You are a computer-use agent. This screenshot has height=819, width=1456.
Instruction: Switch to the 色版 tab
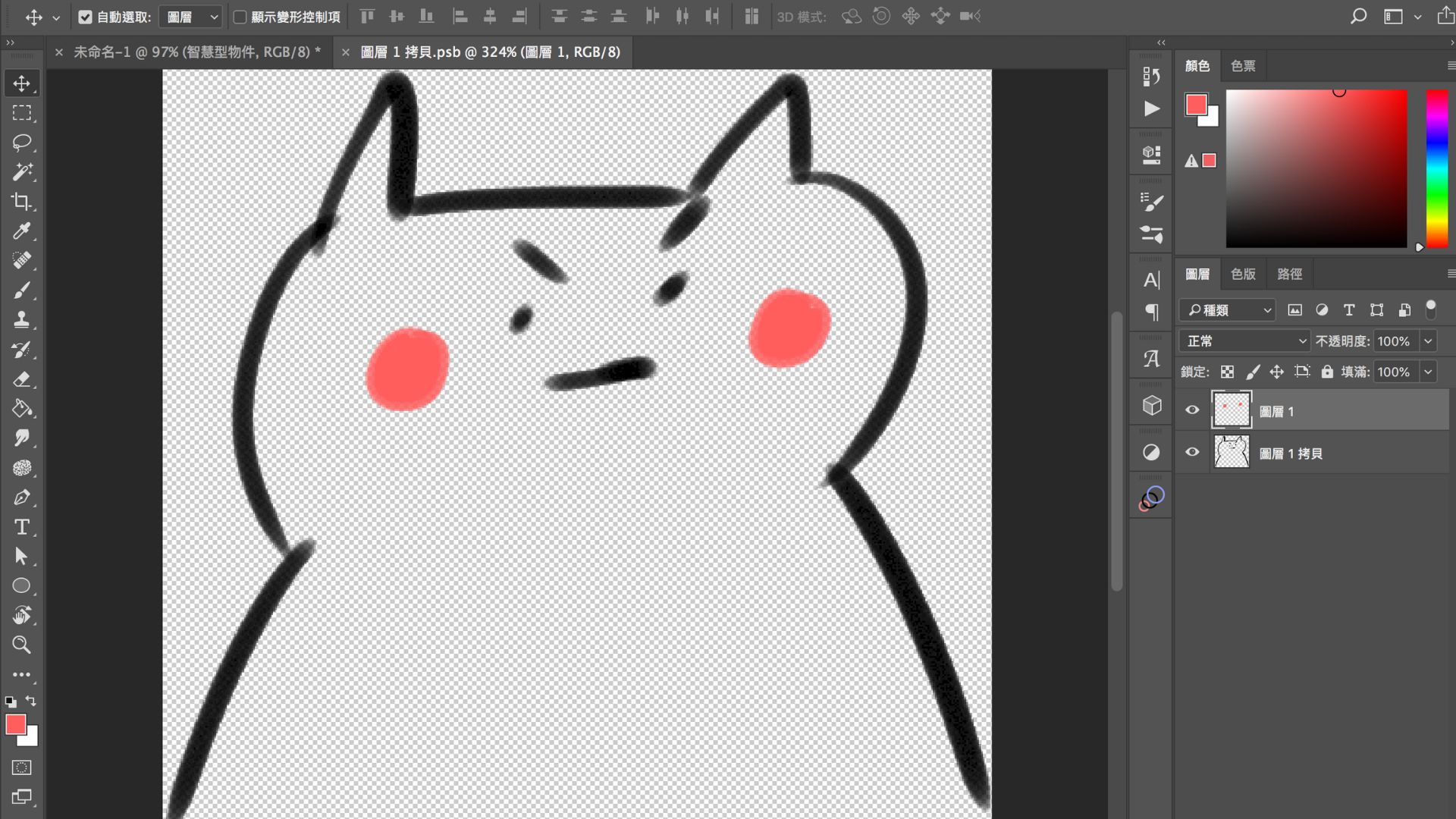click(1243, 274)
